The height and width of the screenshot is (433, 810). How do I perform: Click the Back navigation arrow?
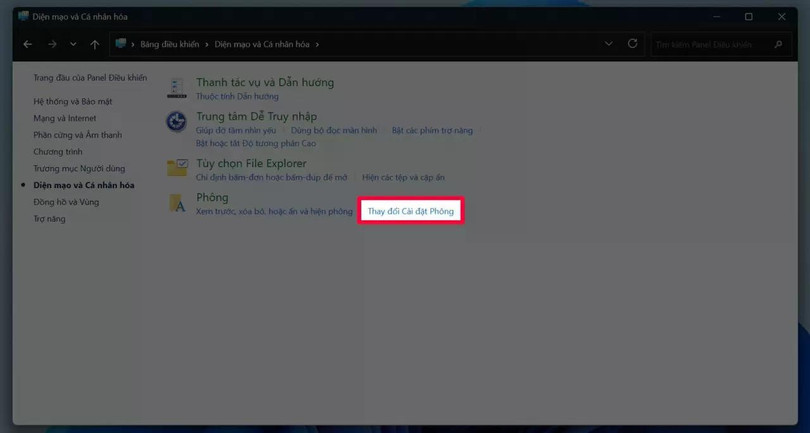click(28, 44)
